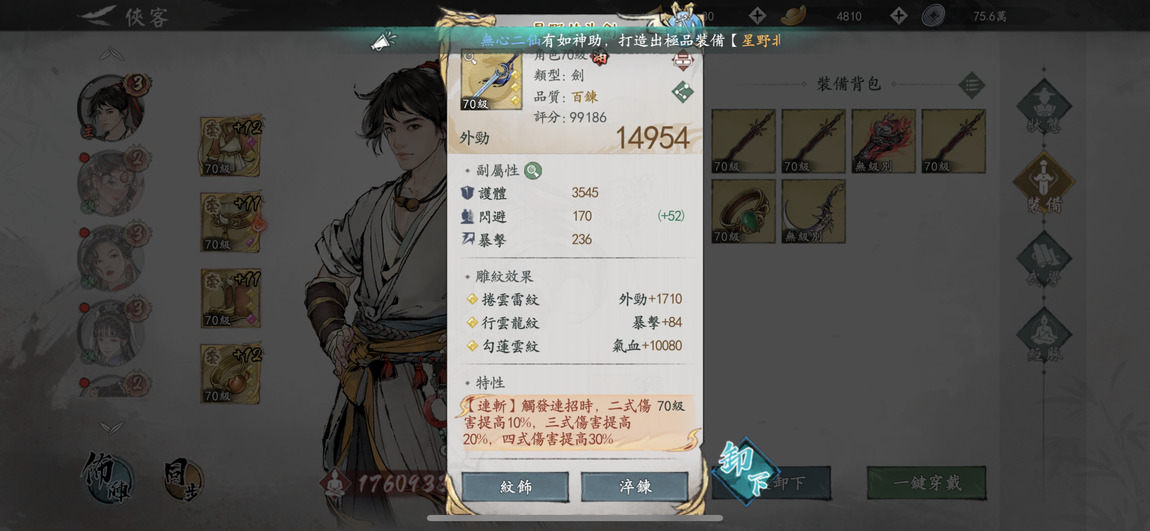Switch to the 狀態 tab
The image size is (1150, 531).
(x=1044, y=107)
